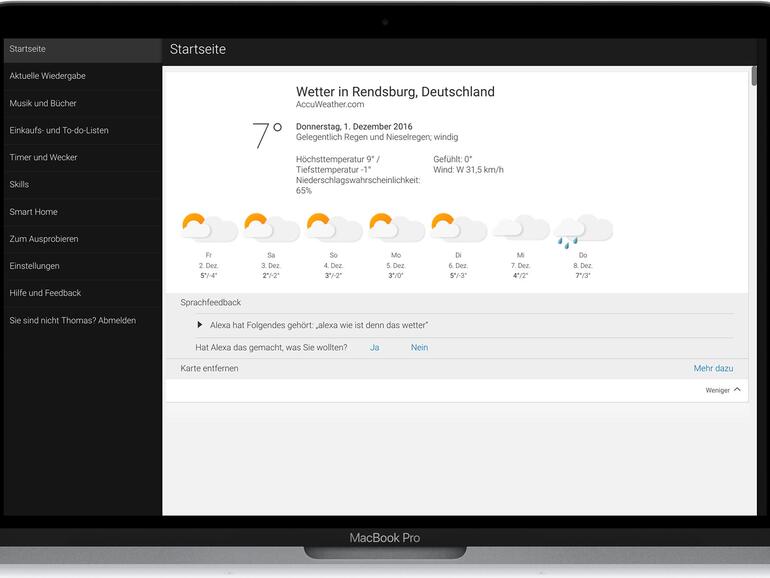Click the Weniger chevron arrow

[x=737, y=389]
